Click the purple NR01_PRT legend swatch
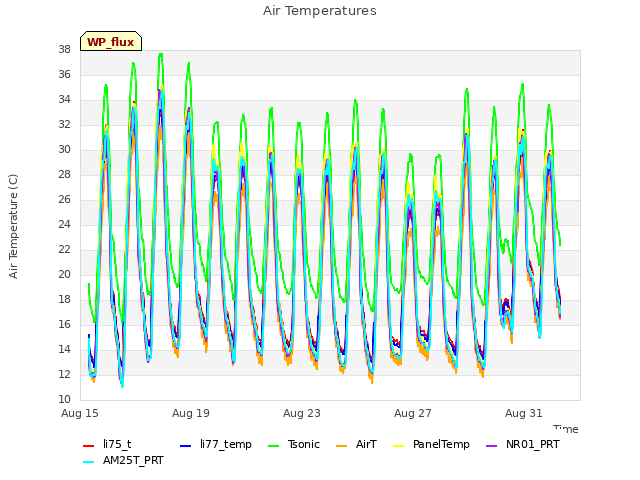The image size is (640, 480). 491,446
